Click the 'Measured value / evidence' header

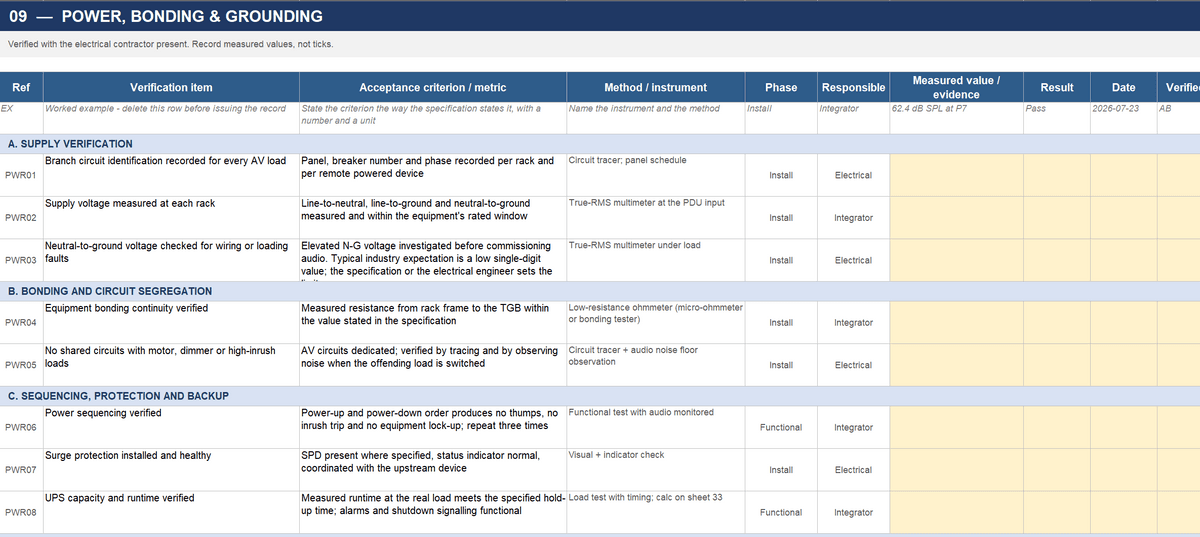click(x=956, y=87)
